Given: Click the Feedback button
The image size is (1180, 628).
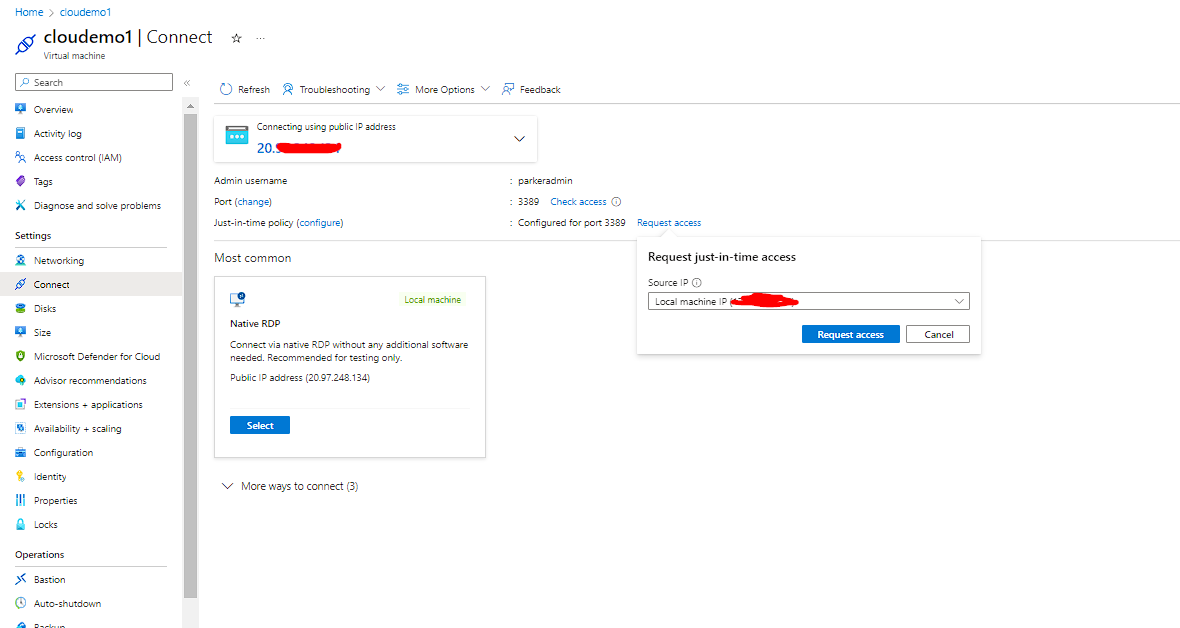Looking at the screenshot, I should [531, 90].
